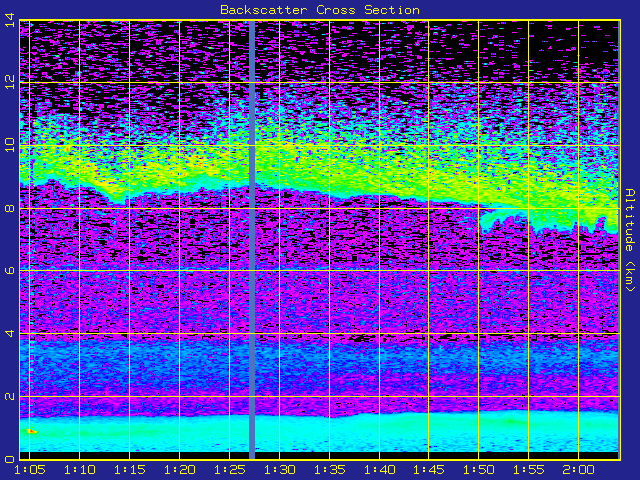Click the altitude label 8

(x=9, y=208)
